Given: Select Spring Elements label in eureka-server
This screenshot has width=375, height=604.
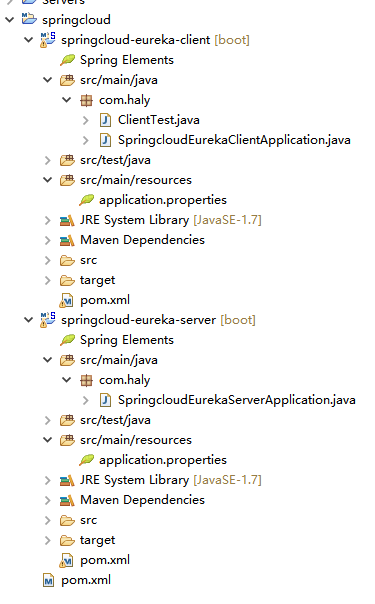Looking at the screenshot, I should 127,340.
